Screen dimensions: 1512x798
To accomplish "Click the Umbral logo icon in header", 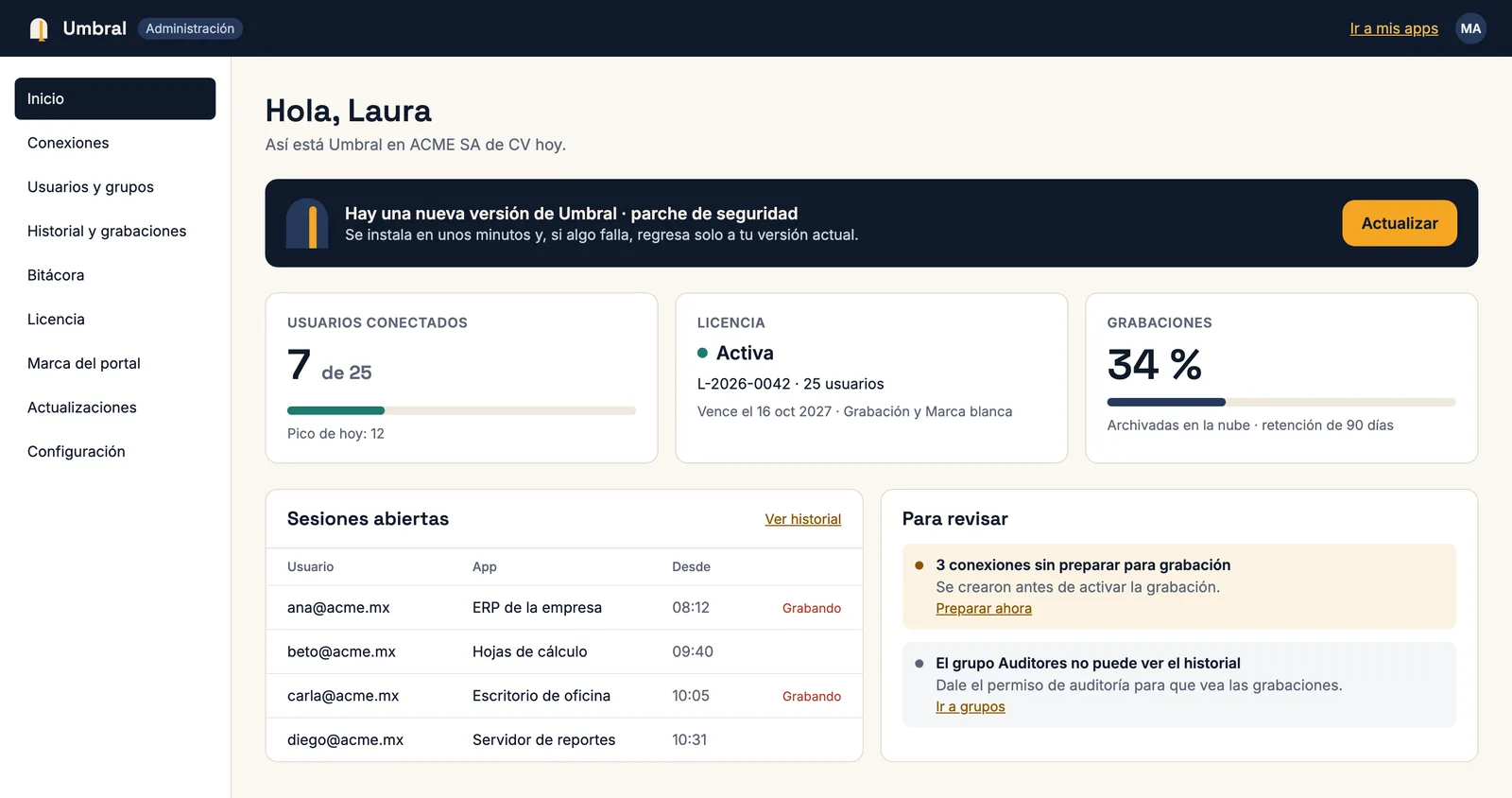I will point(39,29).
